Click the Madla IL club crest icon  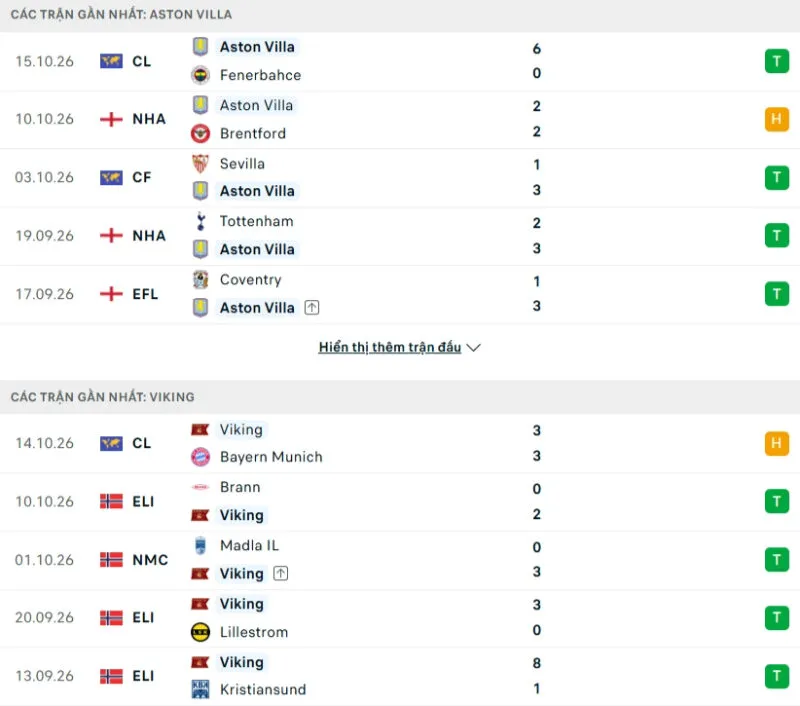point(200,545)
